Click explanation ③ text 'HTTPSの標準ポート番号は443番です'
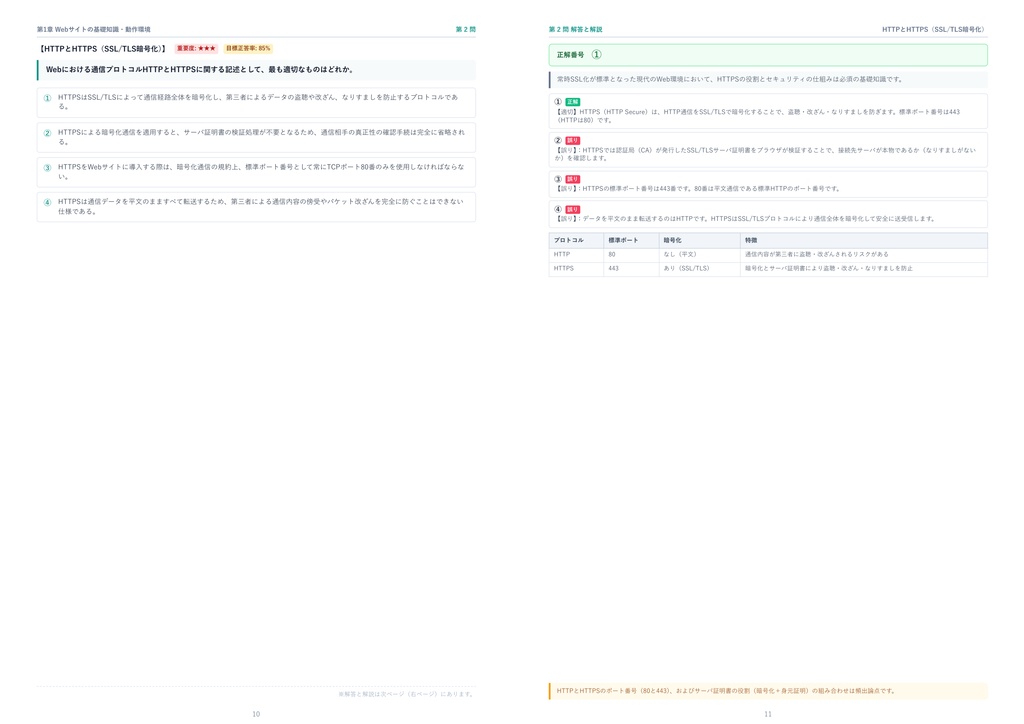 [698, 189]
